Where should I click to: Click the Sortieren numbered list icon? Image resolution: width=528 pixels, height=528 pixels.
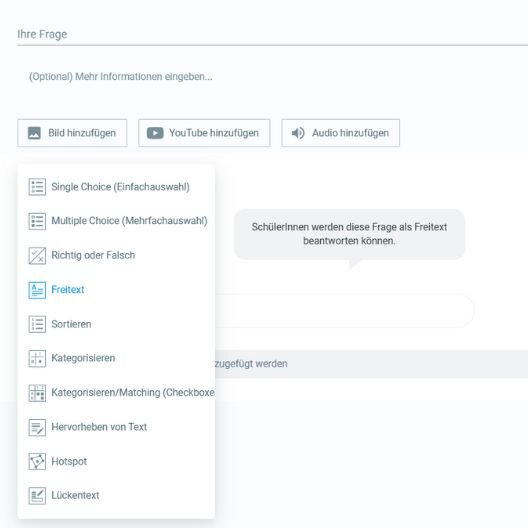click(x=37, y=324)
